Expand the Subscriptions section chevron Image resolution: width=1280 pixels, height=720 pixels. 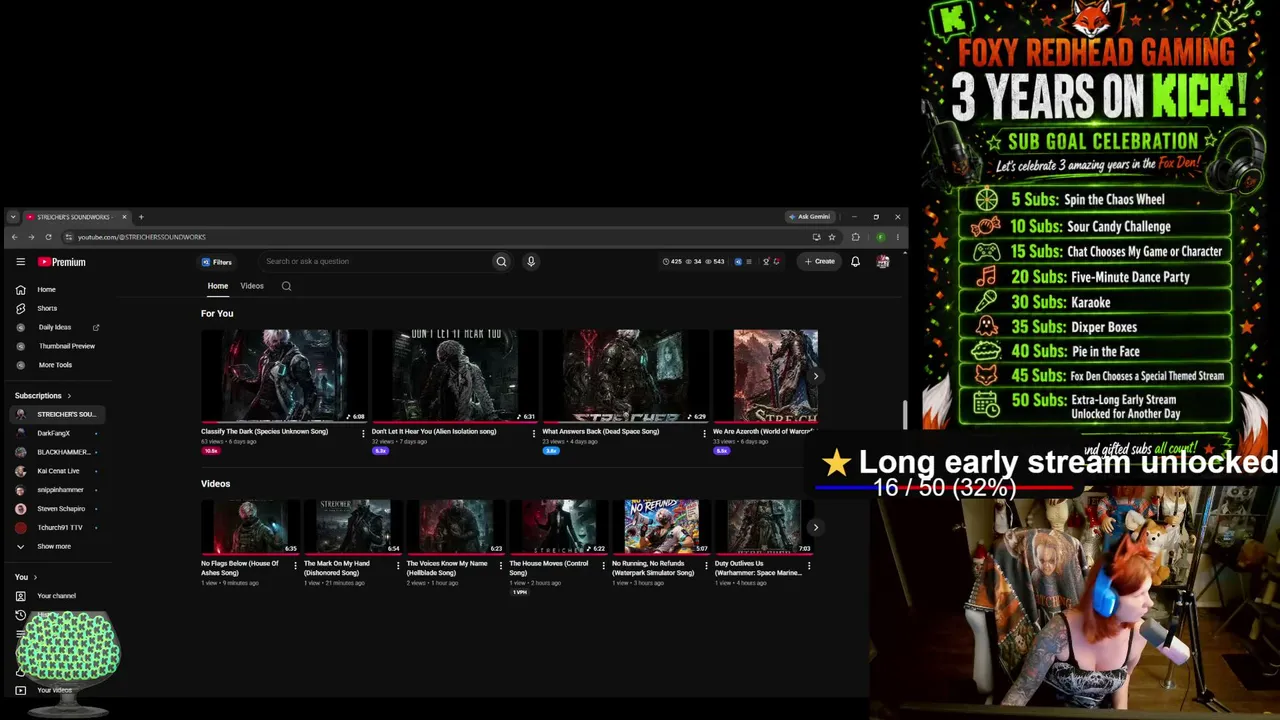(x=69, y=396)
